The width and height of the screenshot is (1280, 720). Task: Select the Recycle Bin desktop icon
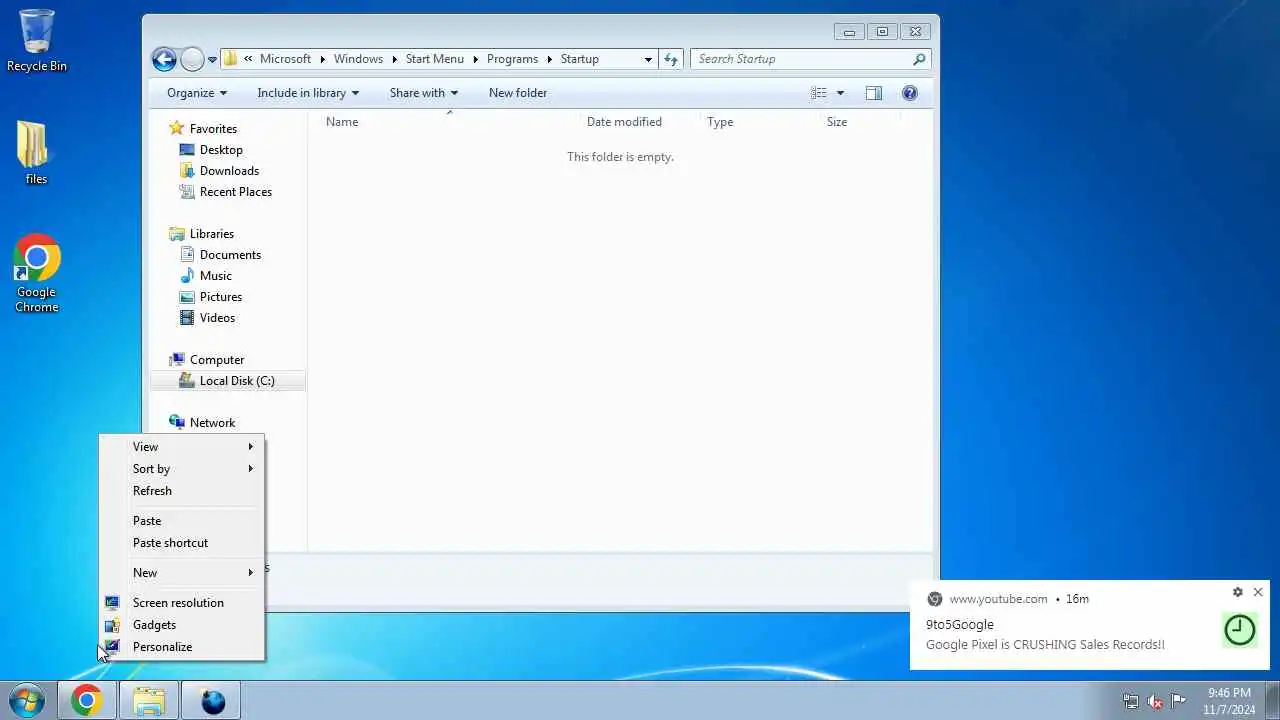click(x=37, y=41)
